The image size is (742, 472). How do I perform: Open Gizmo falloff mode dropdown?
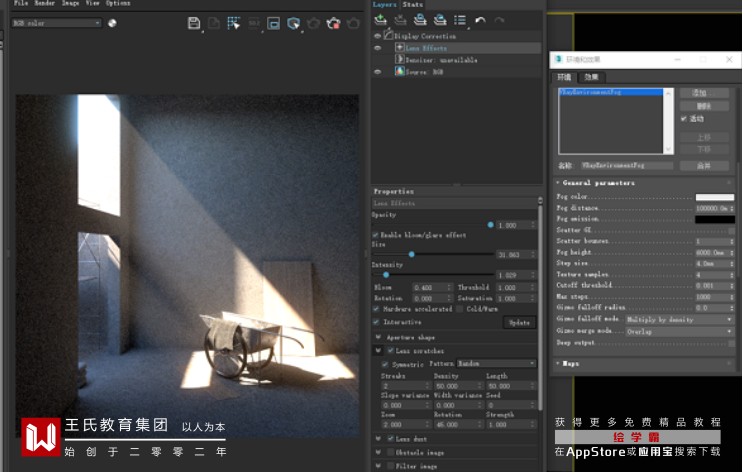(x=679, y=320)
